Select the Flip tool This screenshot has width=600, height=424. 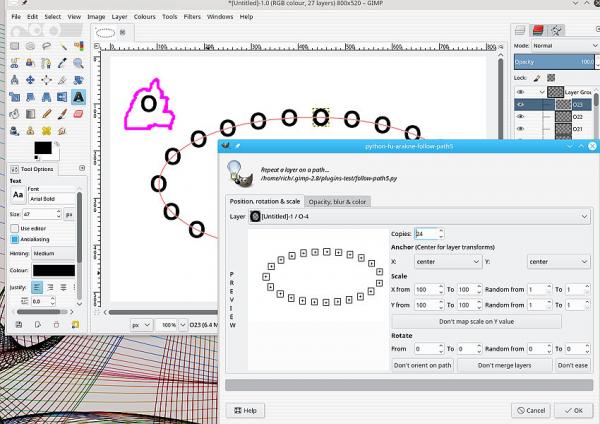tap(62, 97)
